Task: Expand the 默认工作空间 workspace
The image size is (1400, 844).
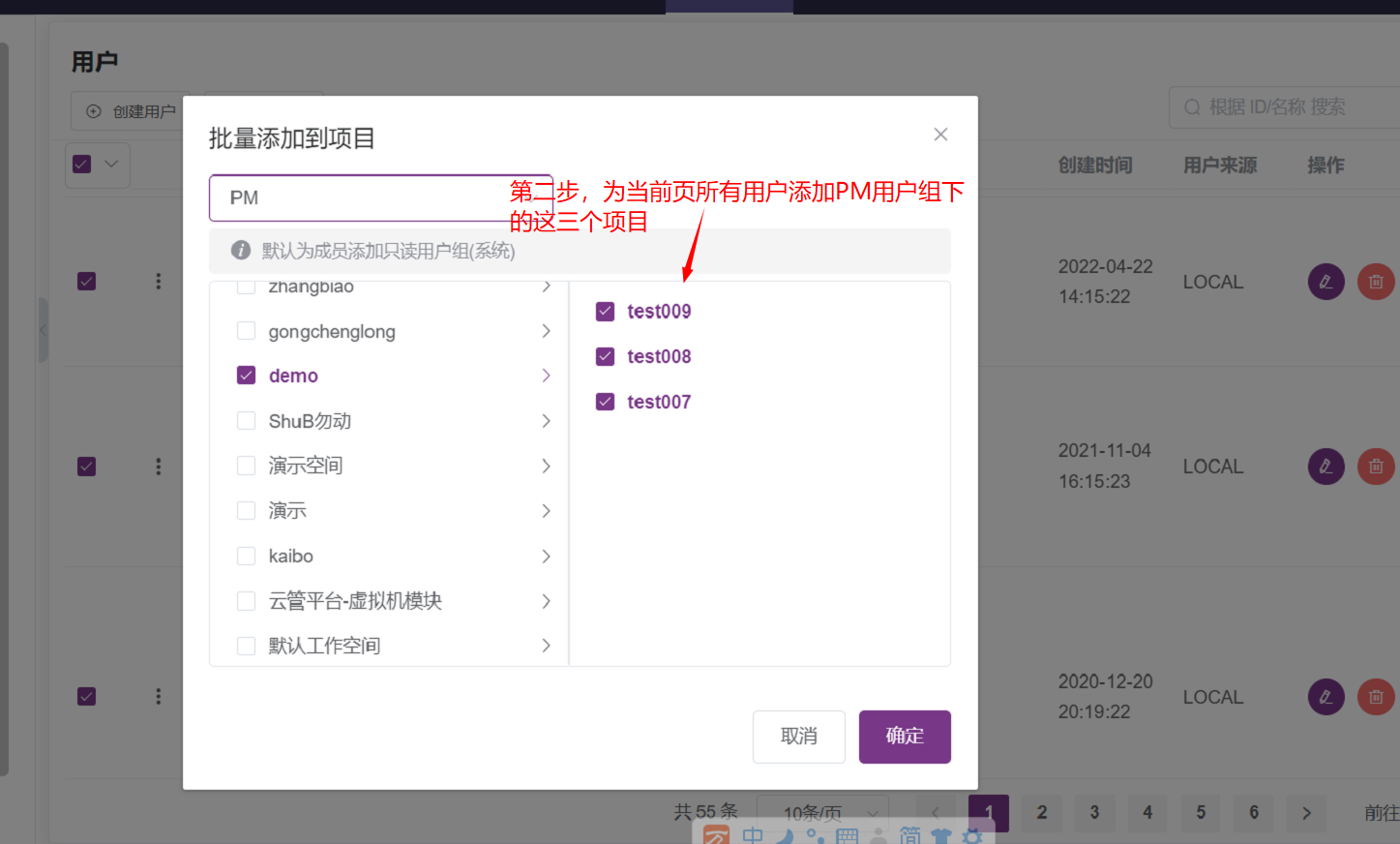Action: (547, 646)
